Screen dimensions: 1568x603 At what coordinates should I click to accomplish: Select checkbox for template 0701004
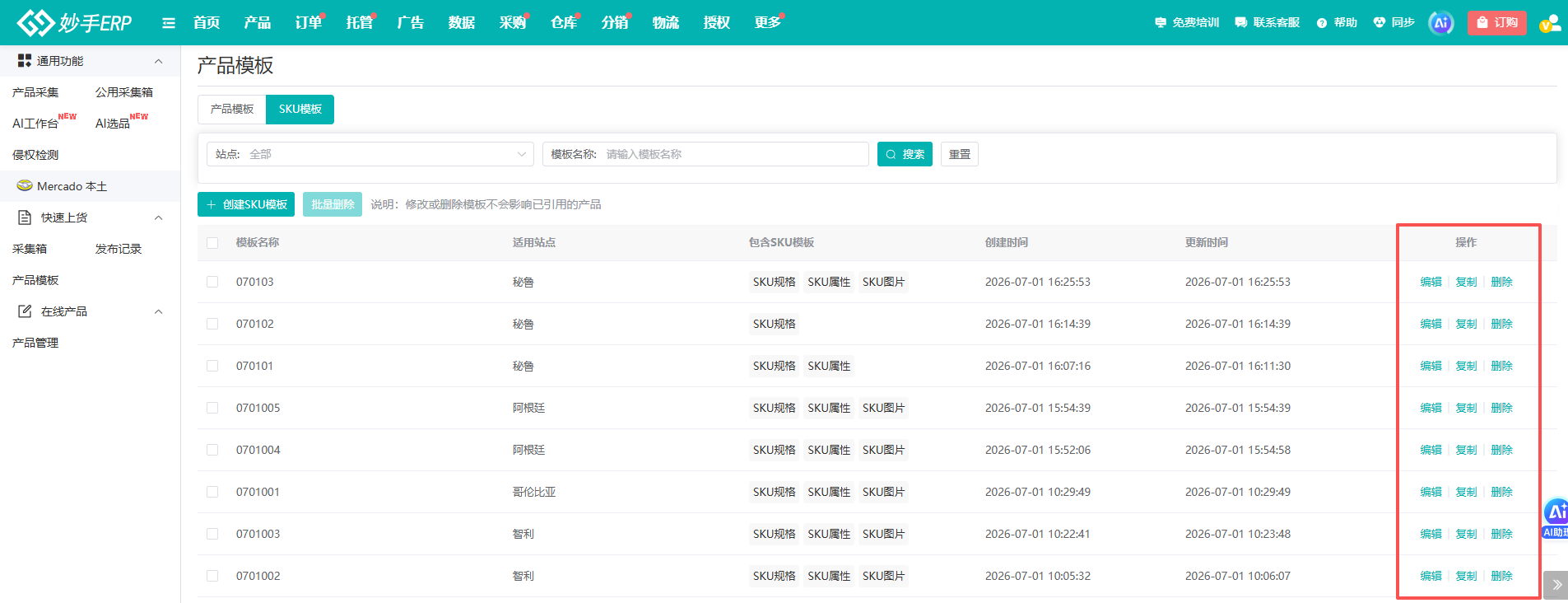tap(212, 450)
